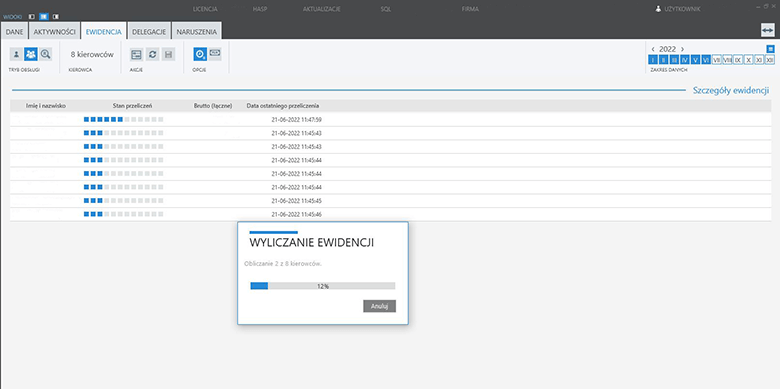Select the multiple drivers mode icon

click(x=31, y=54)
